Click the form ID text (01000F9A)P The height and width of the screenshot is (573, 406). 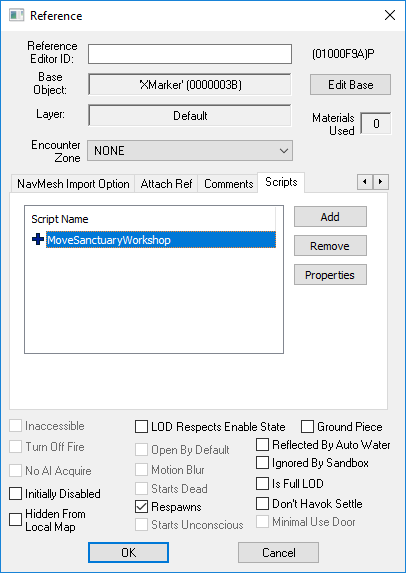pyautogui.click(x=343, y=54)
